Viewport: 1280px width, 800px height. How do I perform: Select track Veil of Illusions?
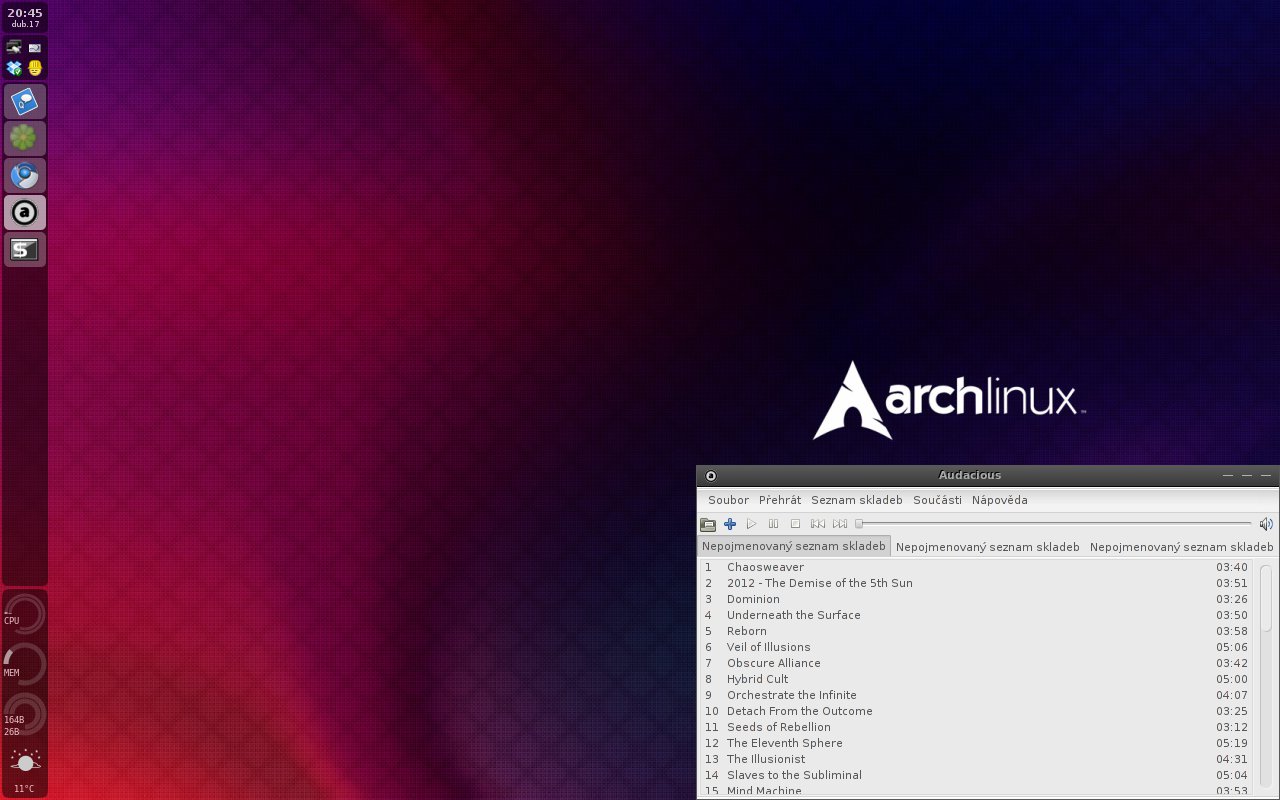[x=976, y=647]
